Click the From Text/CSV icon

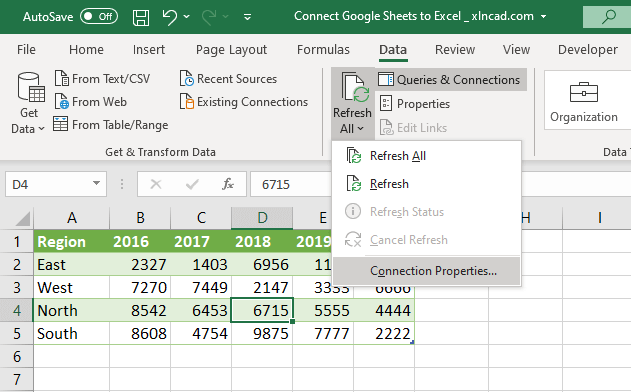click(61, 78)
